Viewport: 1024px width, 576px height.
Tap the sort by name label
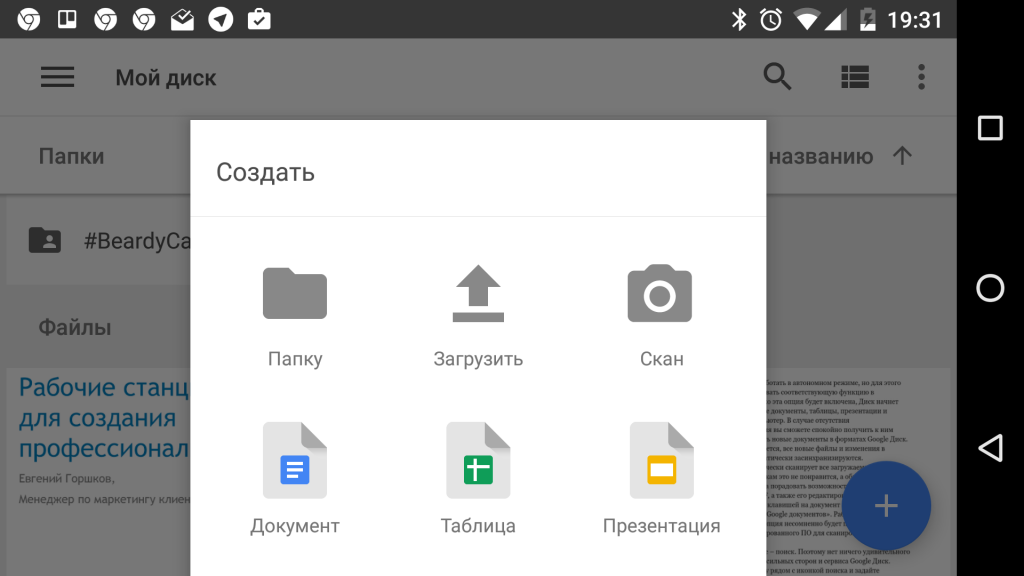(820, 156)
